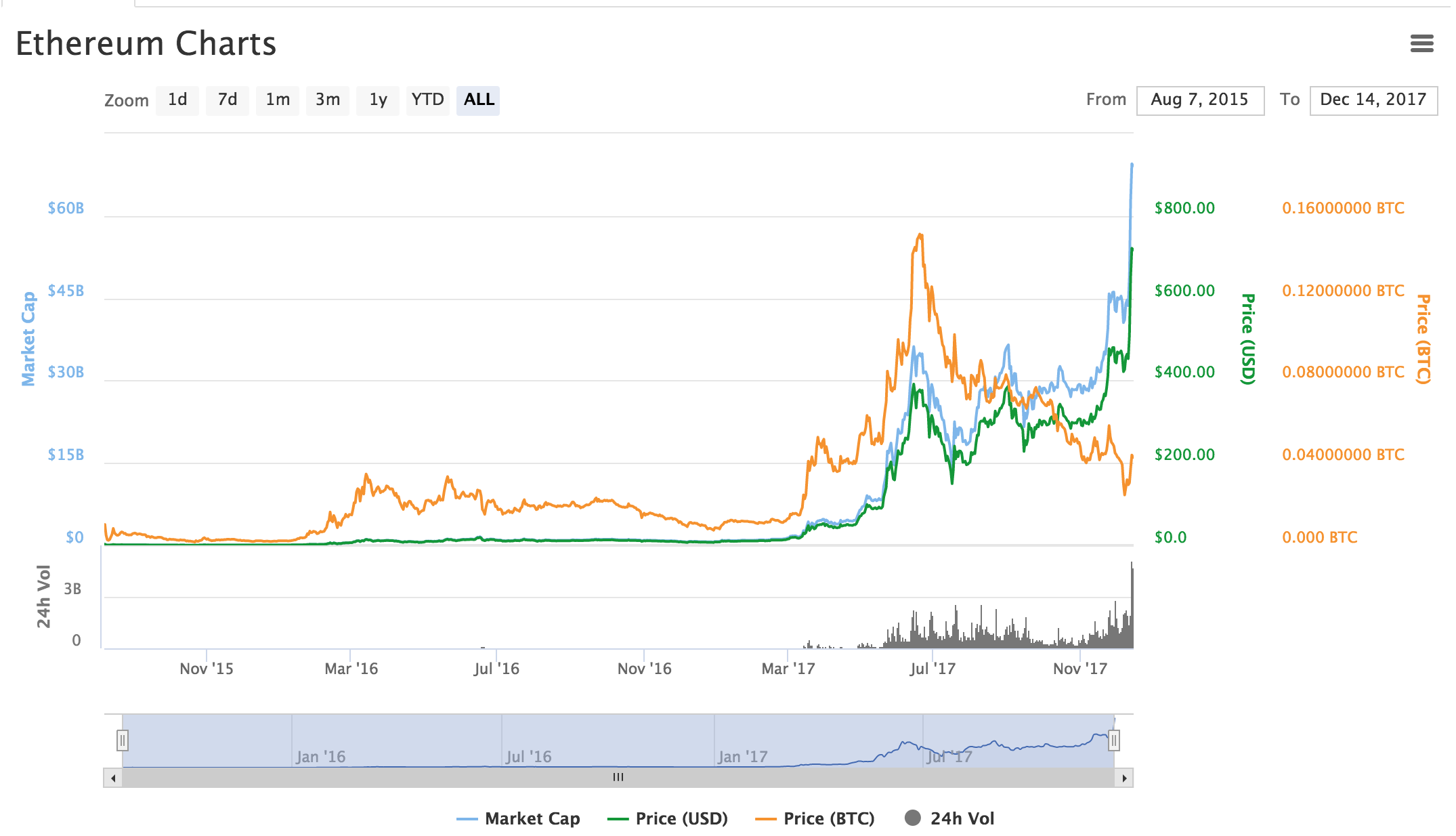Click the $60B axis label
Image resolution: width=1456 pixels, height=836 pixels.
pyautogui.click(x=66, y=208)
